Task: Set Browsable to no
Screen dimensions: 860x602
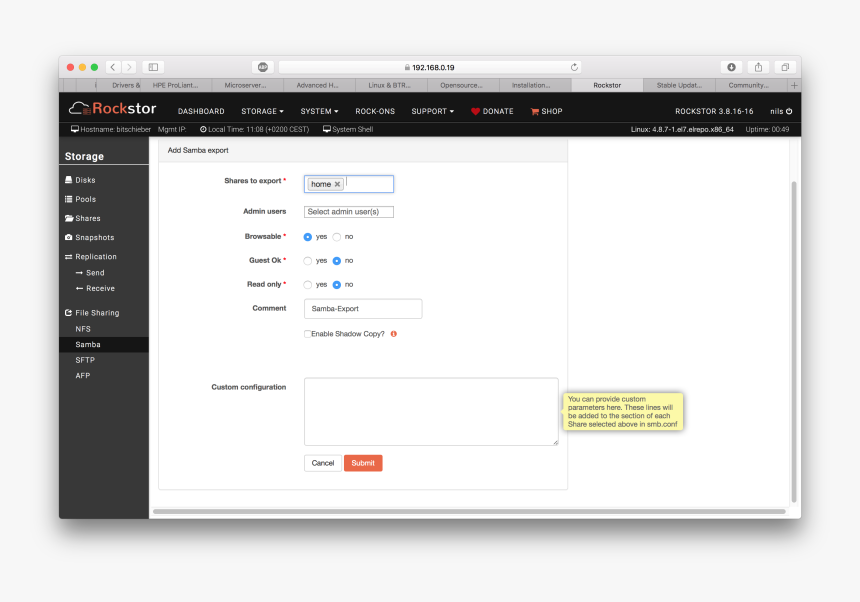Action: (x=337, y=237)
